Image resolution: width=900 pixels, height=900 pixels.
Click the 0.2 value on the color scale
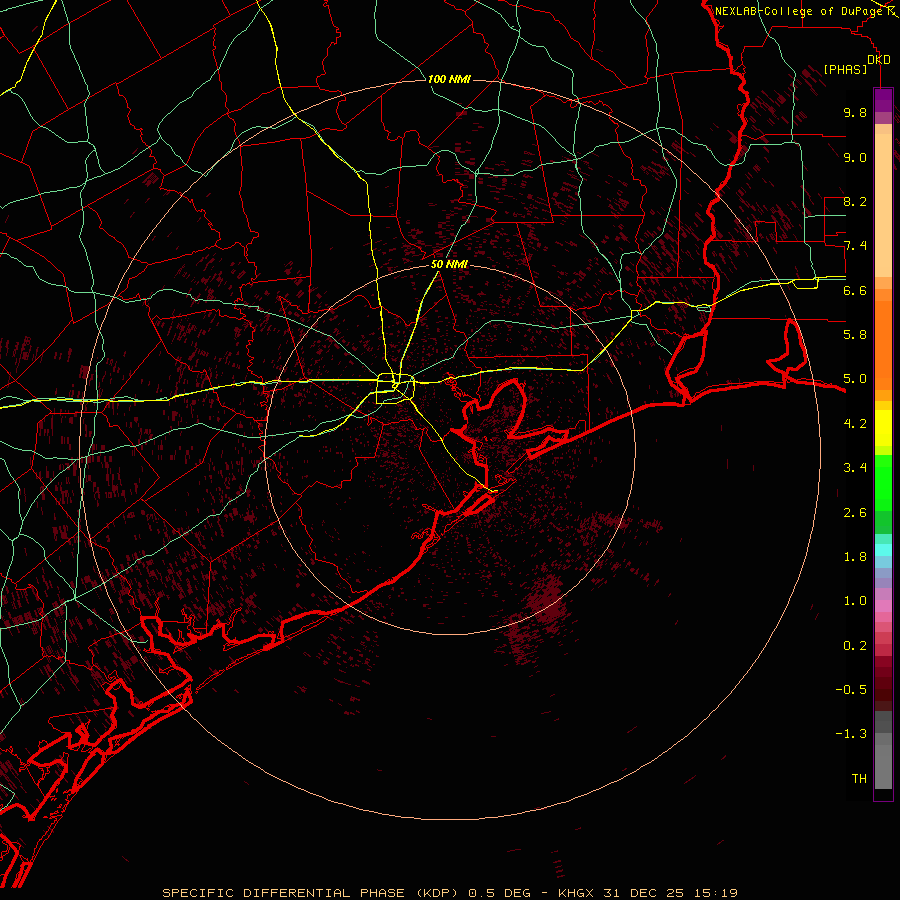[855, 646]
